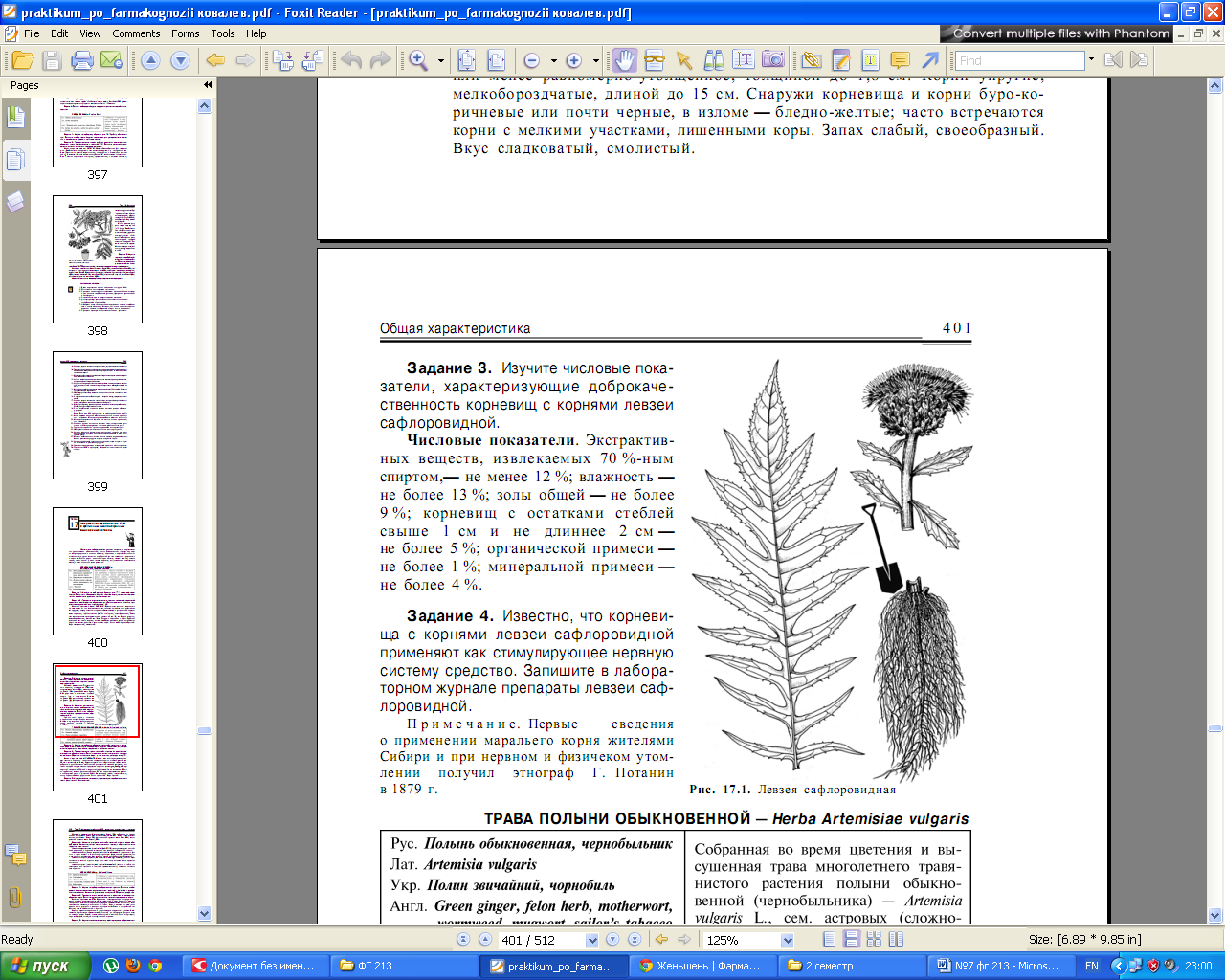Click the Fit Page icon

[x=466, y=60]
